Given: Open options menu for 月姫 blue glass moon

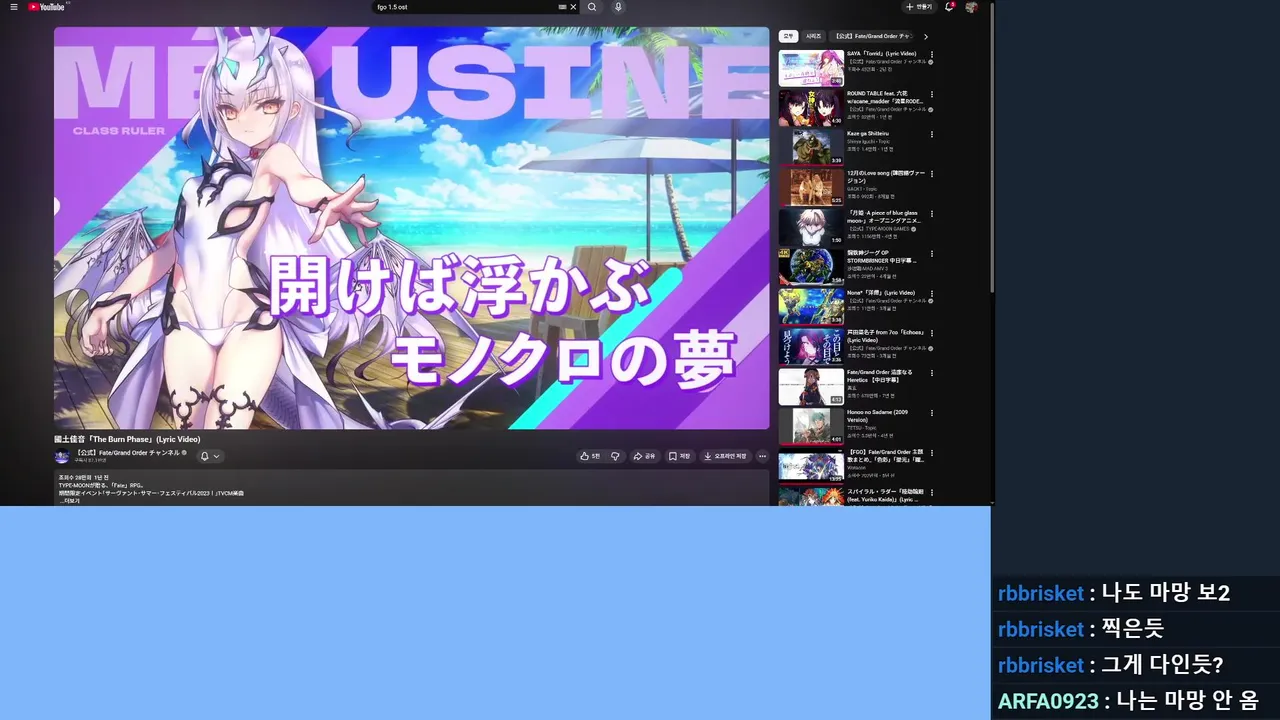Looking at the screenshot, I should point(931,214).
